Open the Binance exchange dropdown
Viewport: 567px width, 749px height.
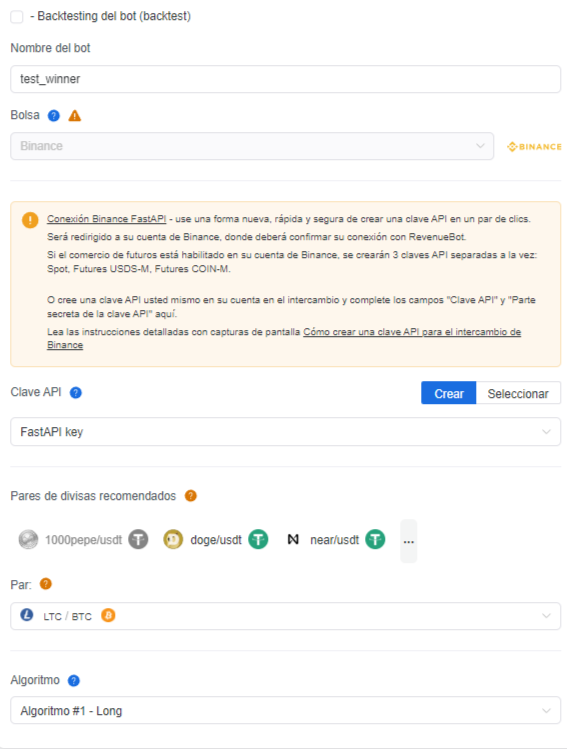coord(252,146)
